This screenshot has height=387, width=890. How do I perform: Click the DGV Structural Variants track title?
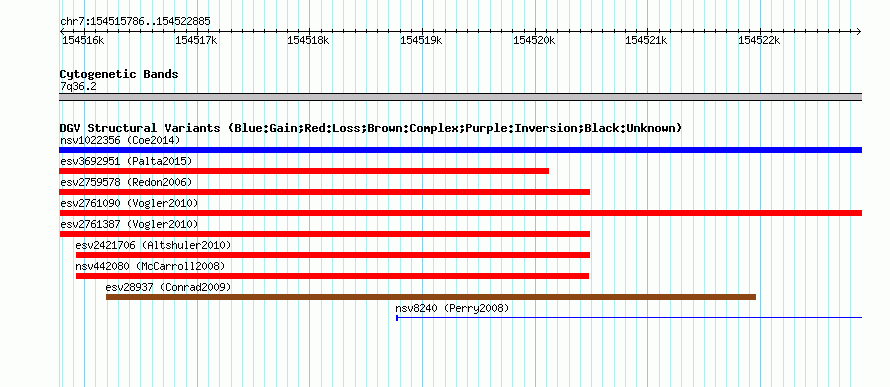tap(371, 128)
